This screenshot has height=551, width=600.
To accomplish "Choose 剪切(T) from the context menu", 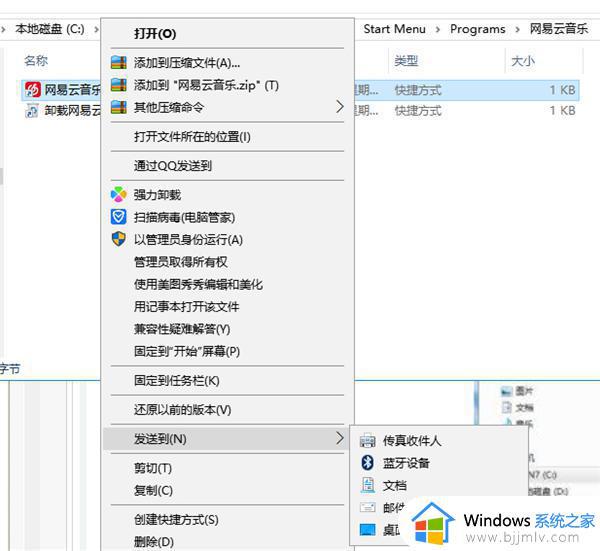I will coord(153,468).
